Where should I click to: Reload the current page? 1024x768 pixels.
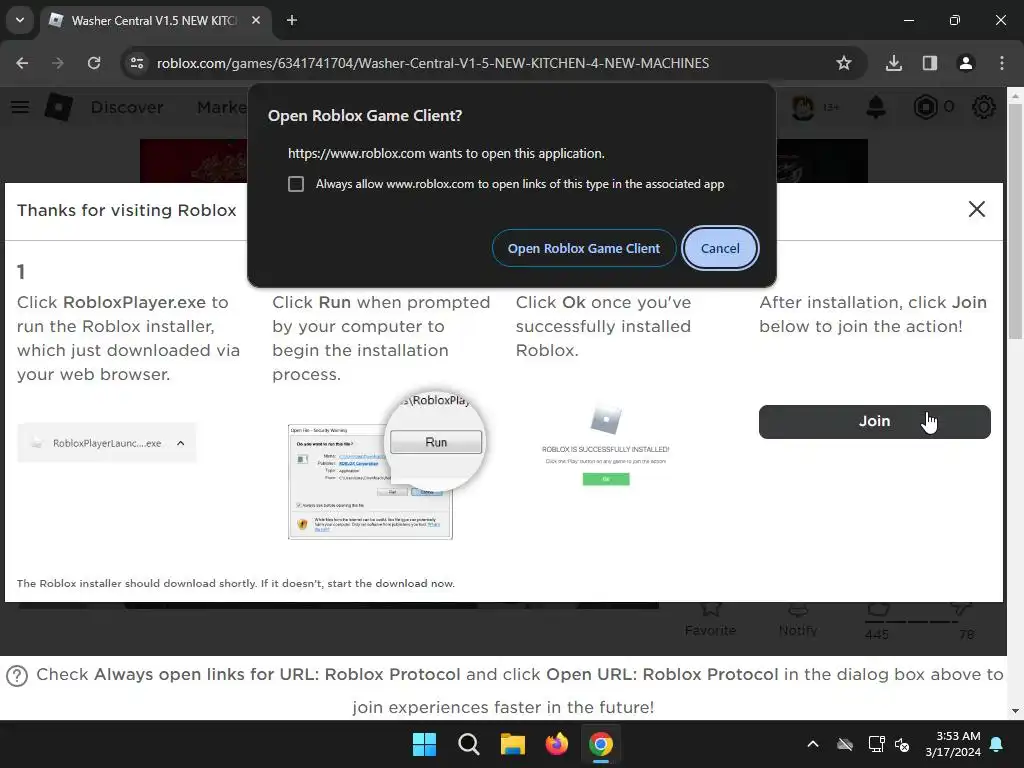[x=94, y=63]
